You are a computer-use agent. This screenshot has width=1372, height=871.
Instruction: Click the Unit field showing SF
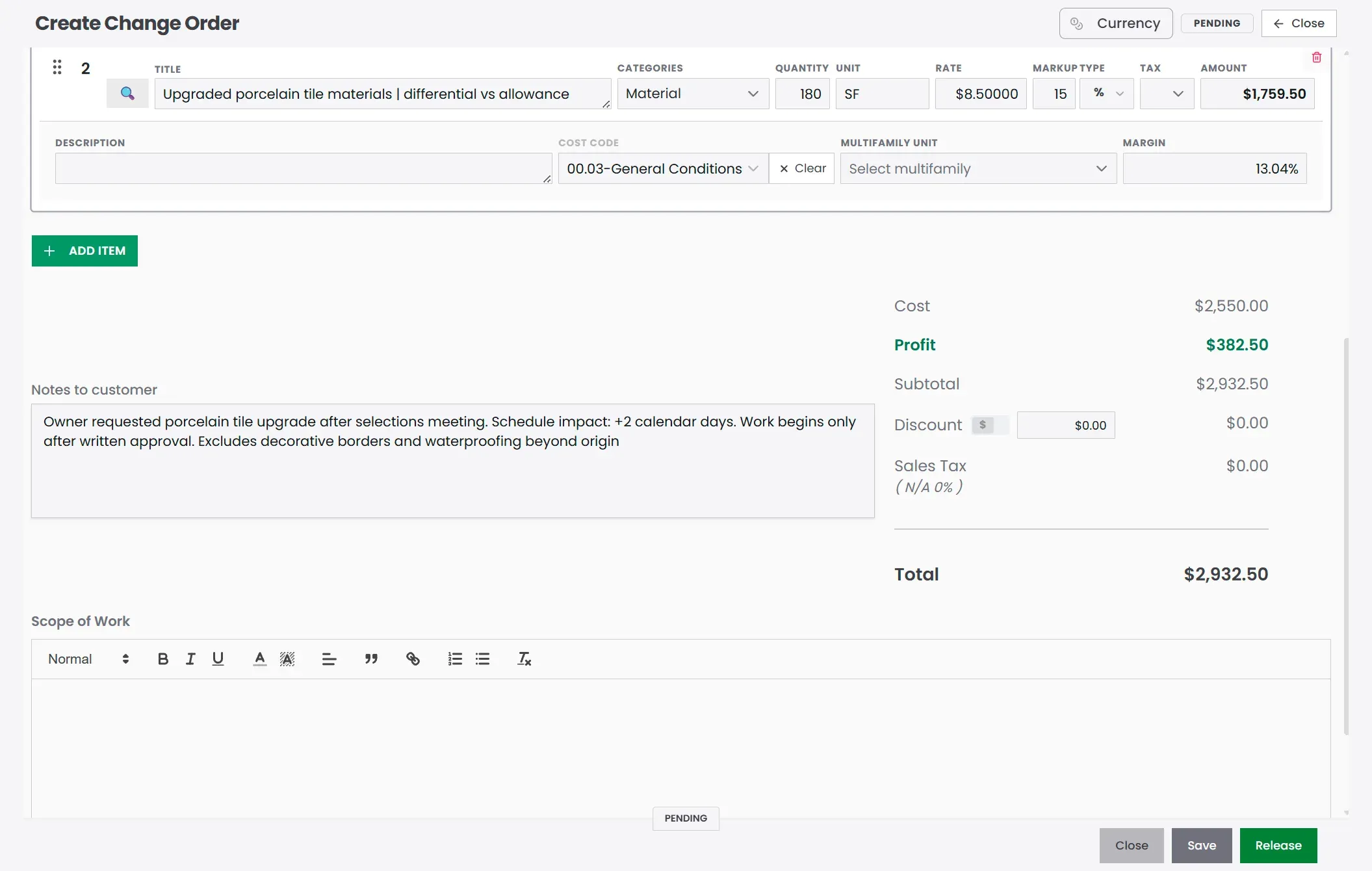[882, 94]
